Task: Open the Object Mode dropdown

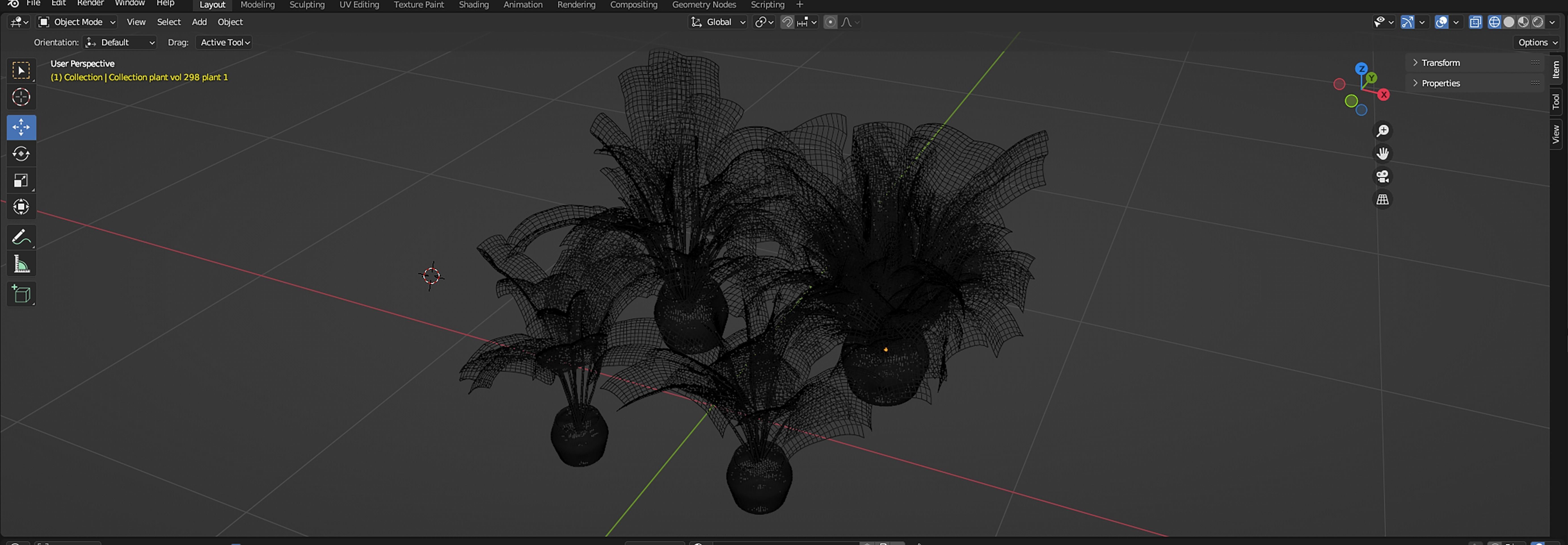Action: pyautogui.click(x=77, y=22)
